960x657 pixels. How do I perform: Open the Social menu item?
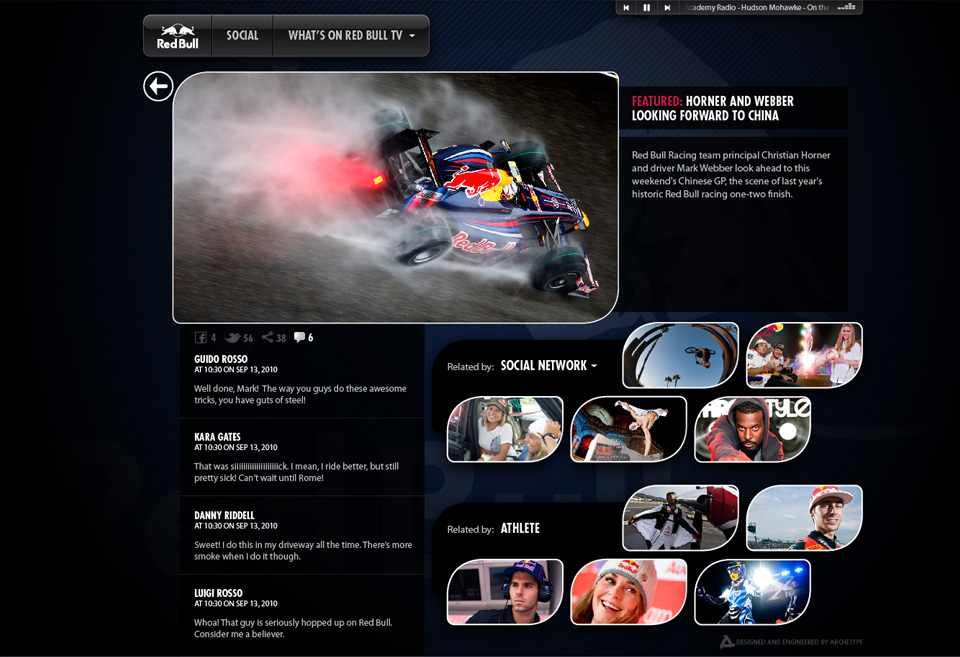(242, 36)
